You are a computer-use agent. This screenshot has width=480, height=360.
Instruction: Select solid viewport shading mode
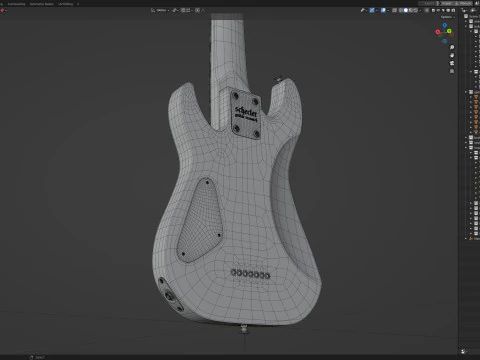(x=406, y=10)
